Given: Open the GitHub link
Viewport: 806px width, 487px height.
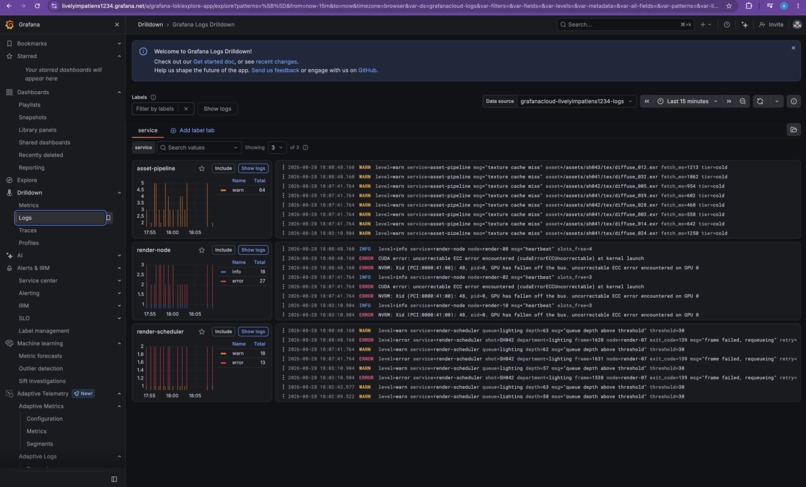Looking at the screenshot, I should tap(367, 70).
